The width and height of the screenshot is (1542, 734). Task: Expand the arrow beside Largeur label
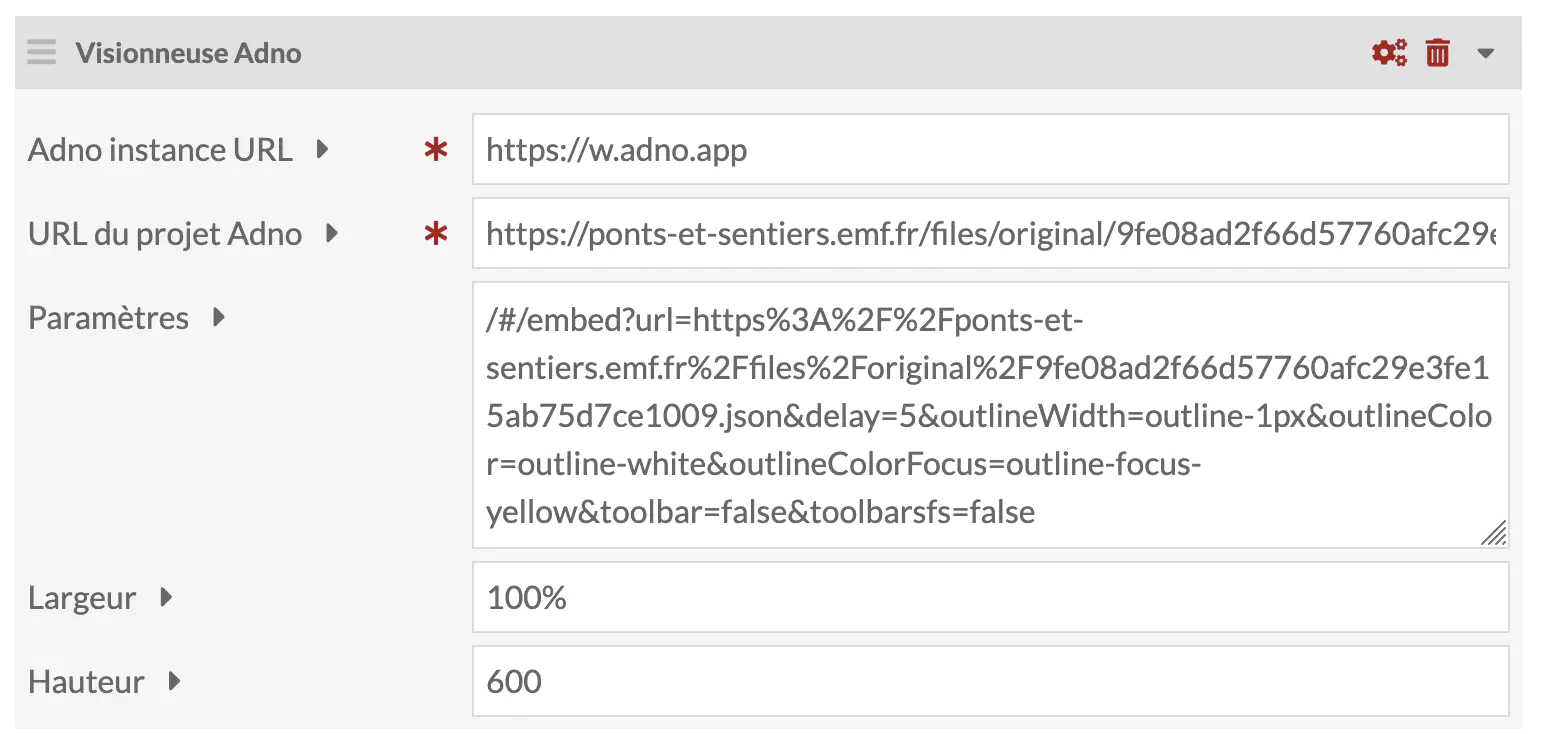pos(166,598)
